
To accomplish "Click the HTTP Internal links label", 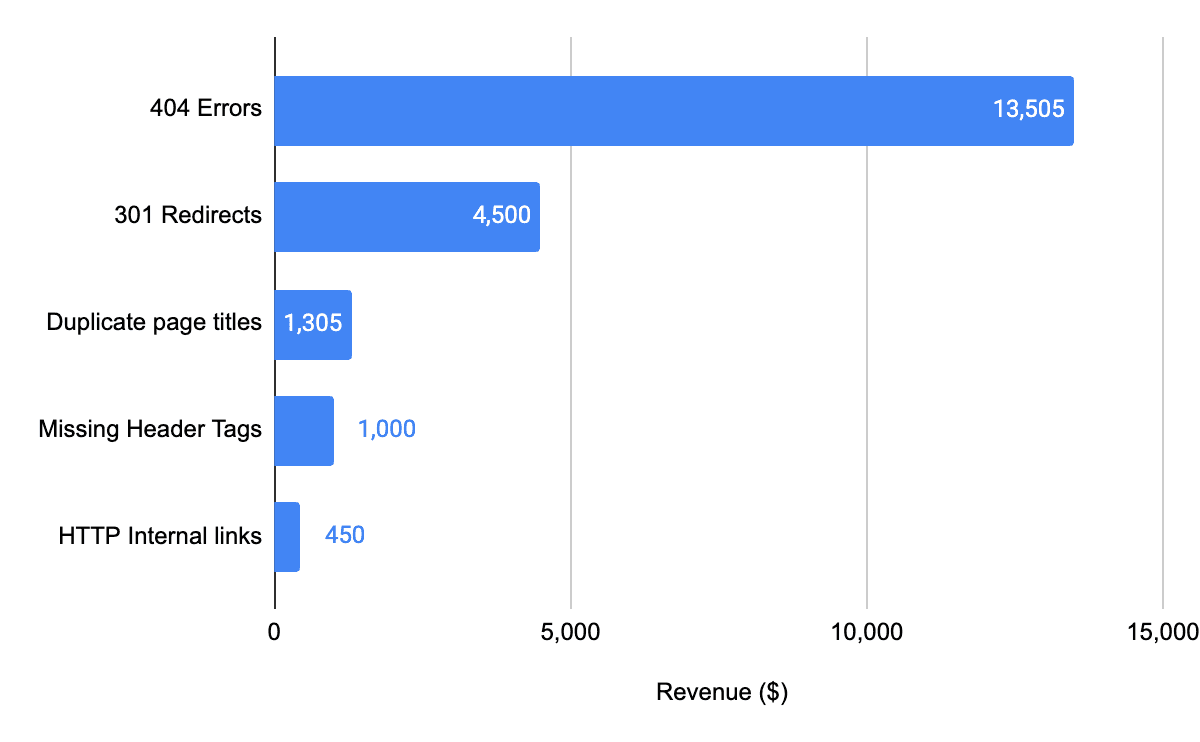I will click(159, 535).
